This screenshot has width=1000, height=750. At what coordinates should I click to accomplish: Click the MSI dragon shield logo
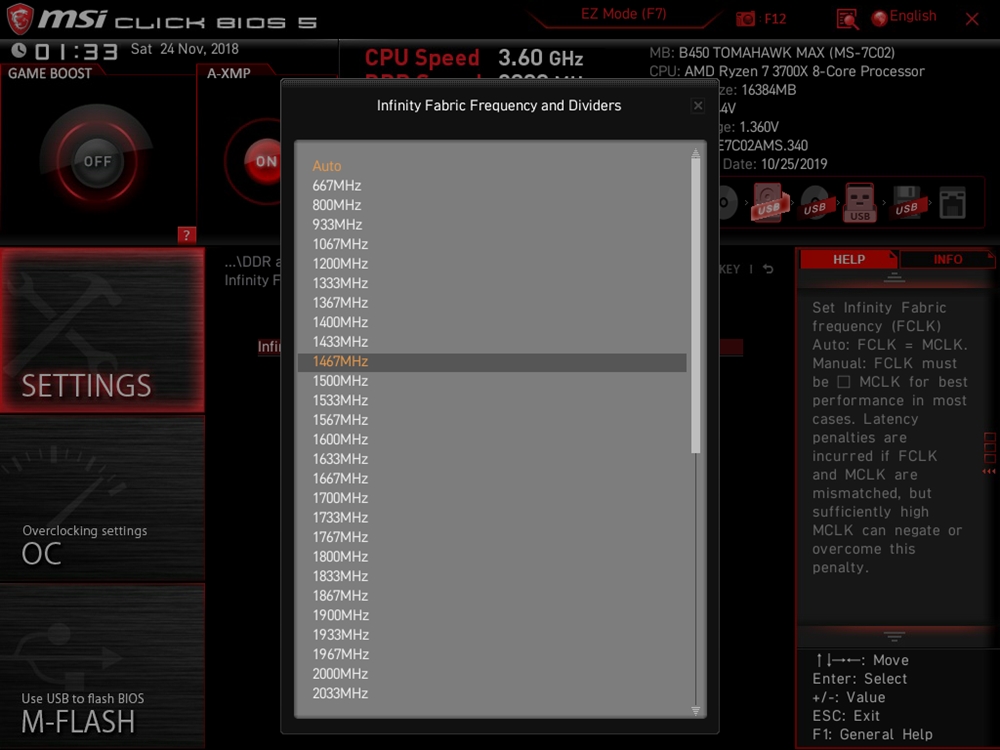pos(19,18)
